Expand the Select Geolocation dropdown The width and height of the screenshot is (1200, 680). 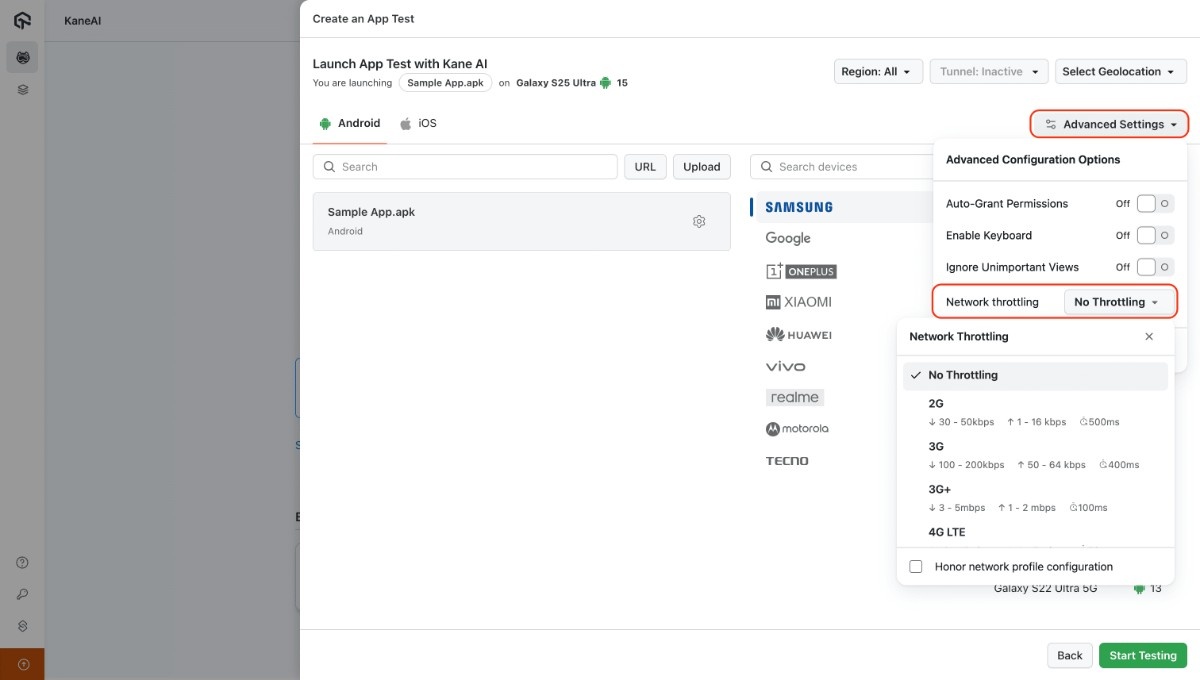(1120, 72)
